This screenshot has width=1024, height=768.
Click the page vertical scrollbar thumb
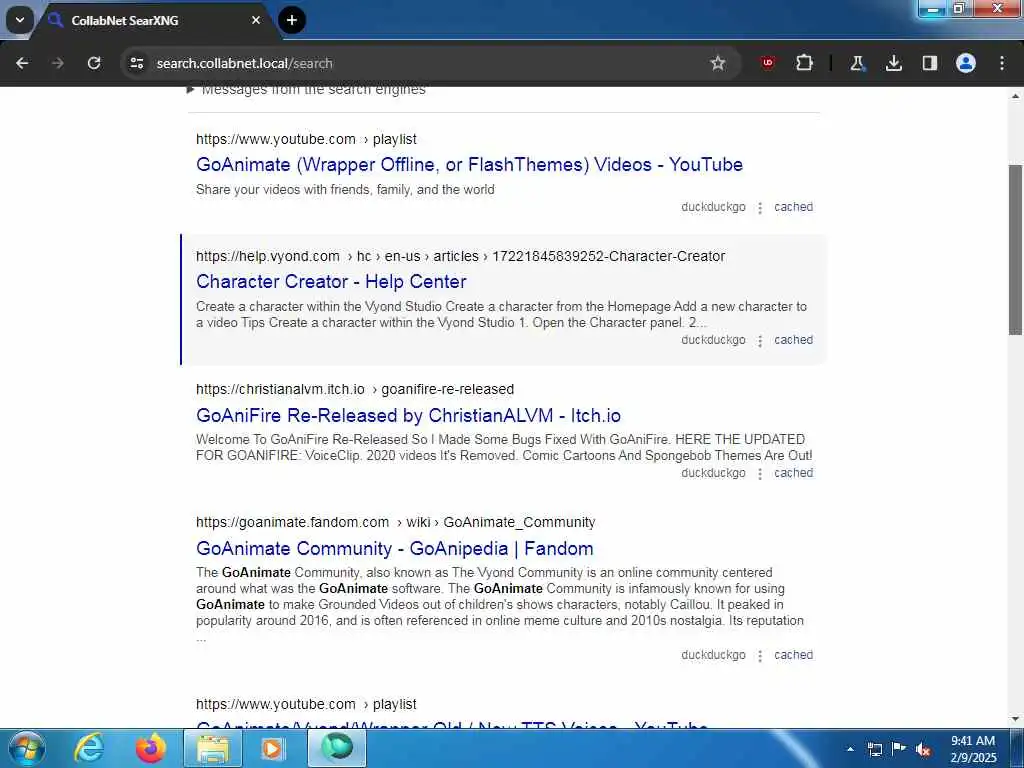pos(1016,249)
